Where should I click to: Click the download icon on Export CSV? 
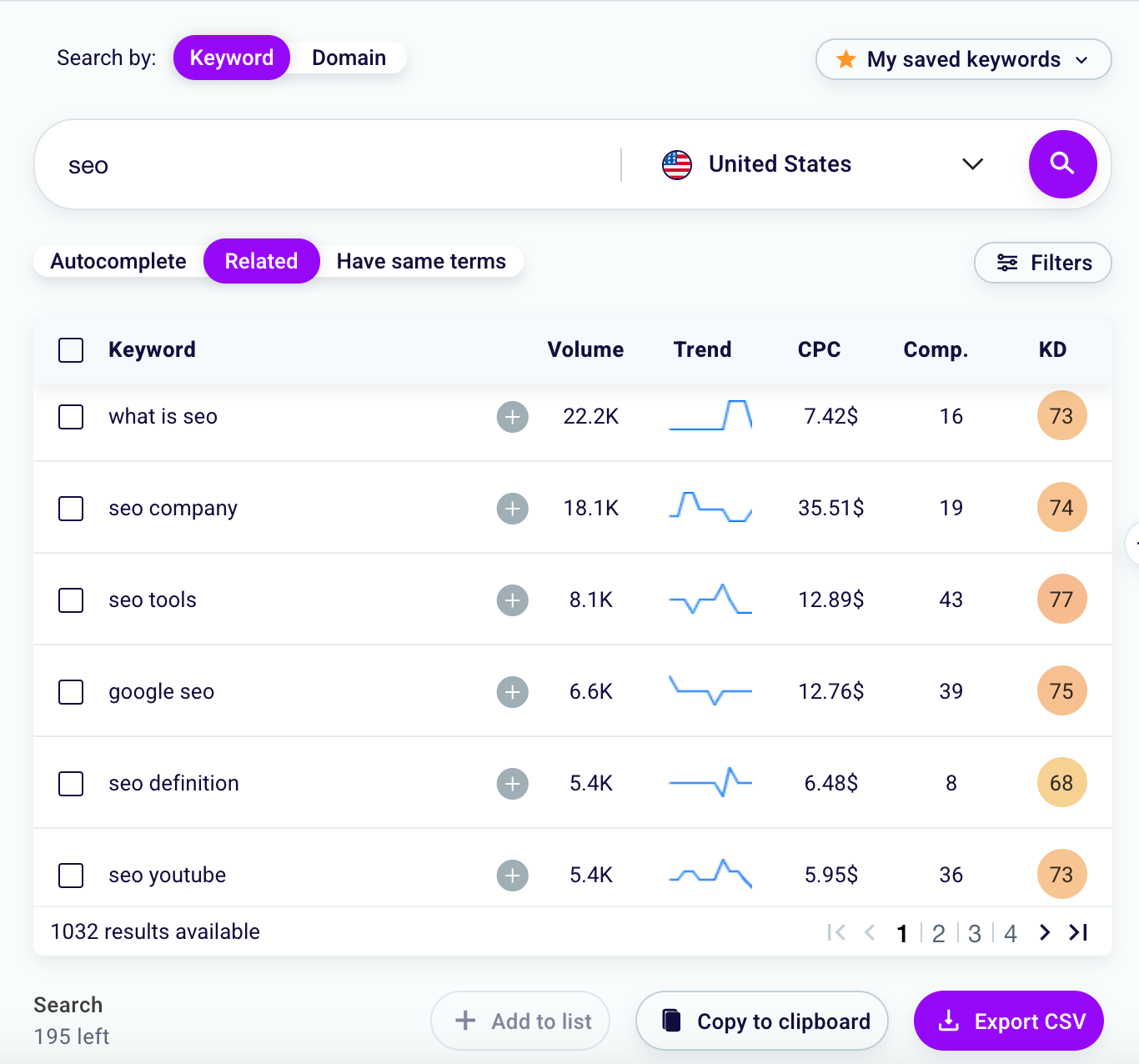949,1020
